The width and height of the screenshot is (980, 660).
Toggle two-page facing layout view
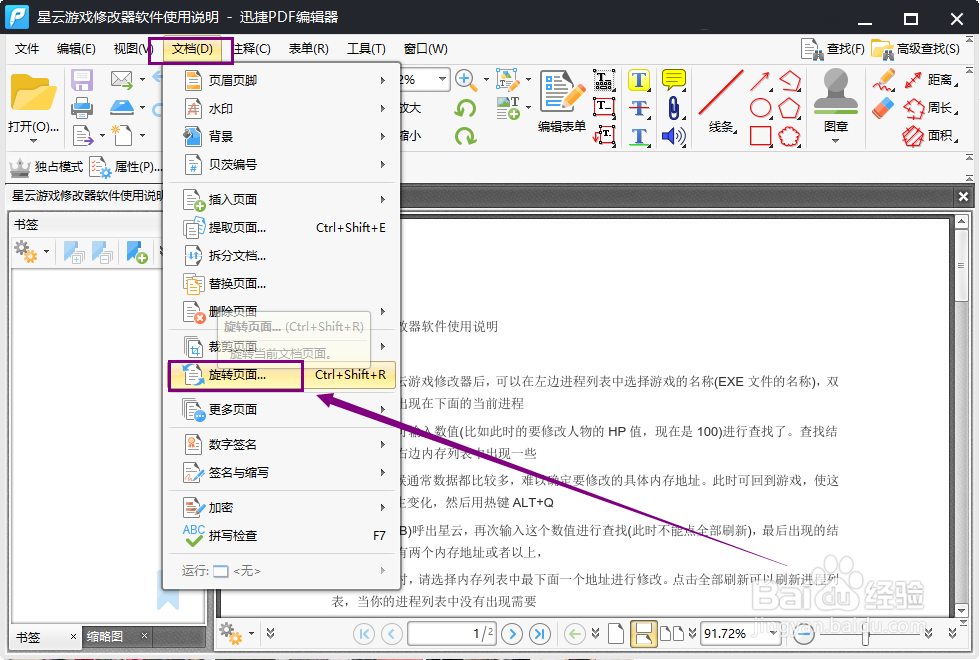click(672, 634)
